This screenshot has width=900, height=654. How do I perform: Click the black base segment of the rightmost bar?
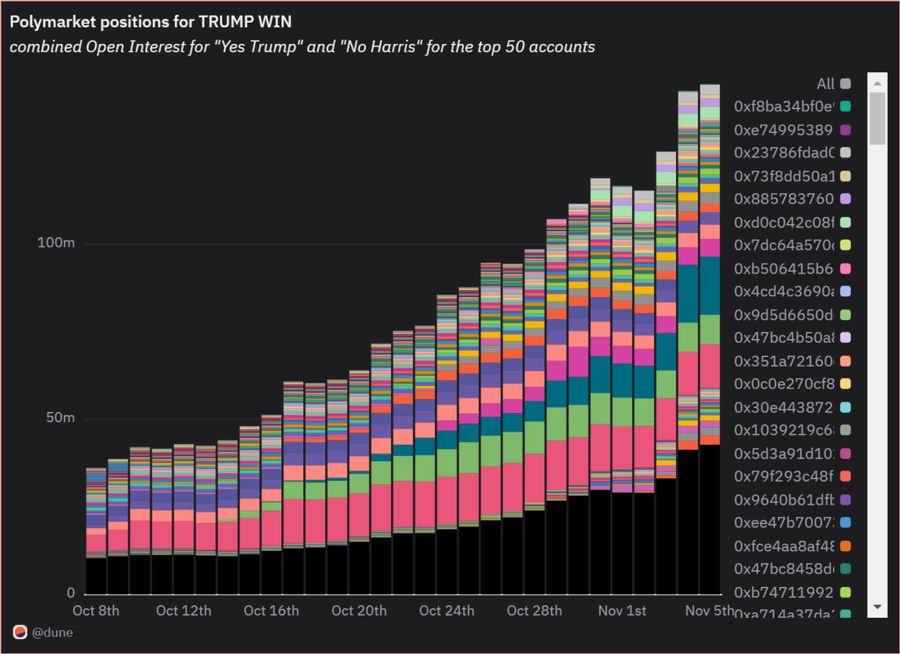(710, 519)
